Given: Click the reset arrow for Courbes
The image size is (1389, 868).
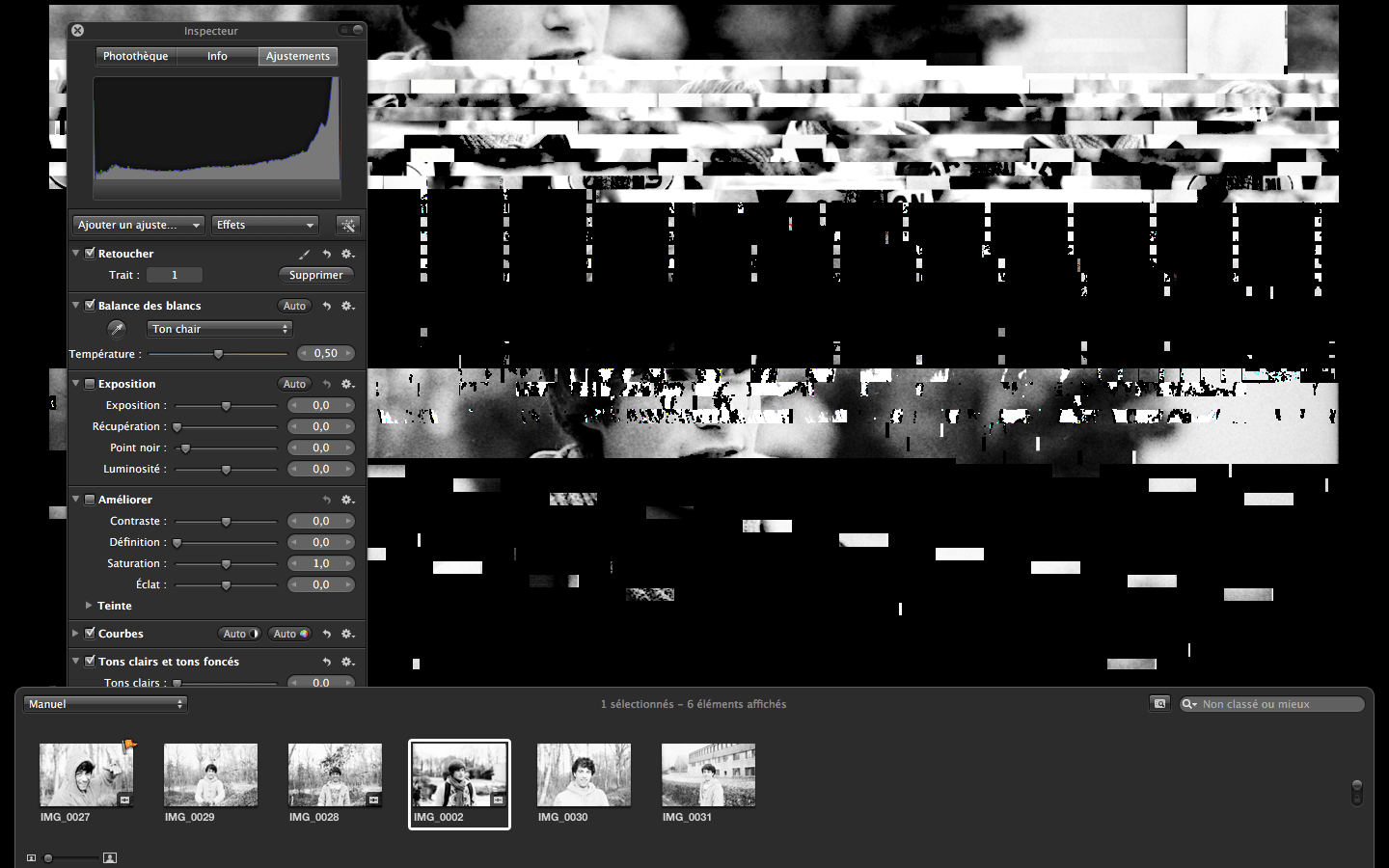Looking at the screenshot, I should (326, 634).
